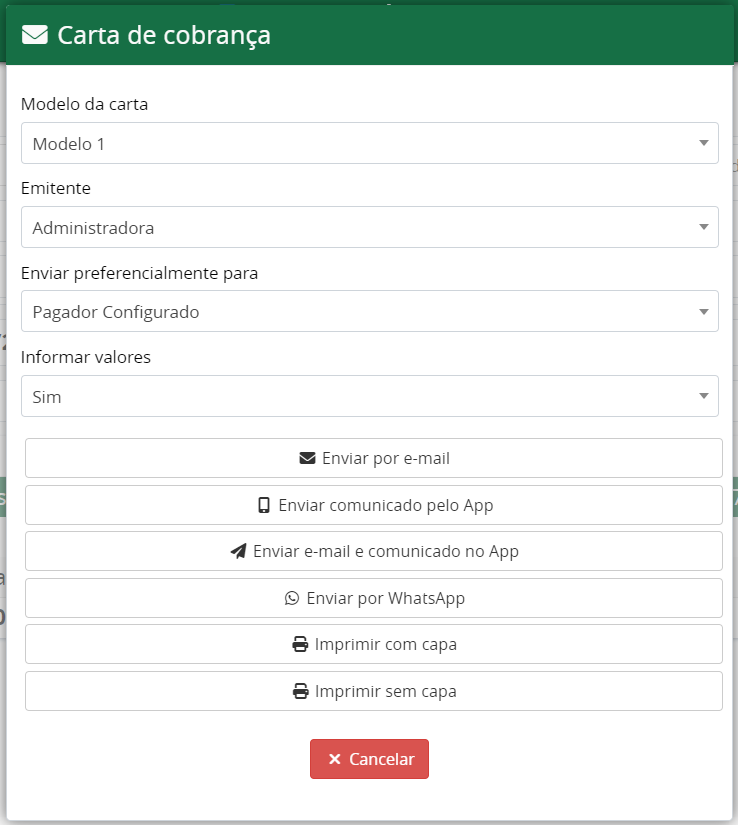Expand the Emitente dropdown showing Administradora
This screenshot has width=738, height=825.
[369, 228]
